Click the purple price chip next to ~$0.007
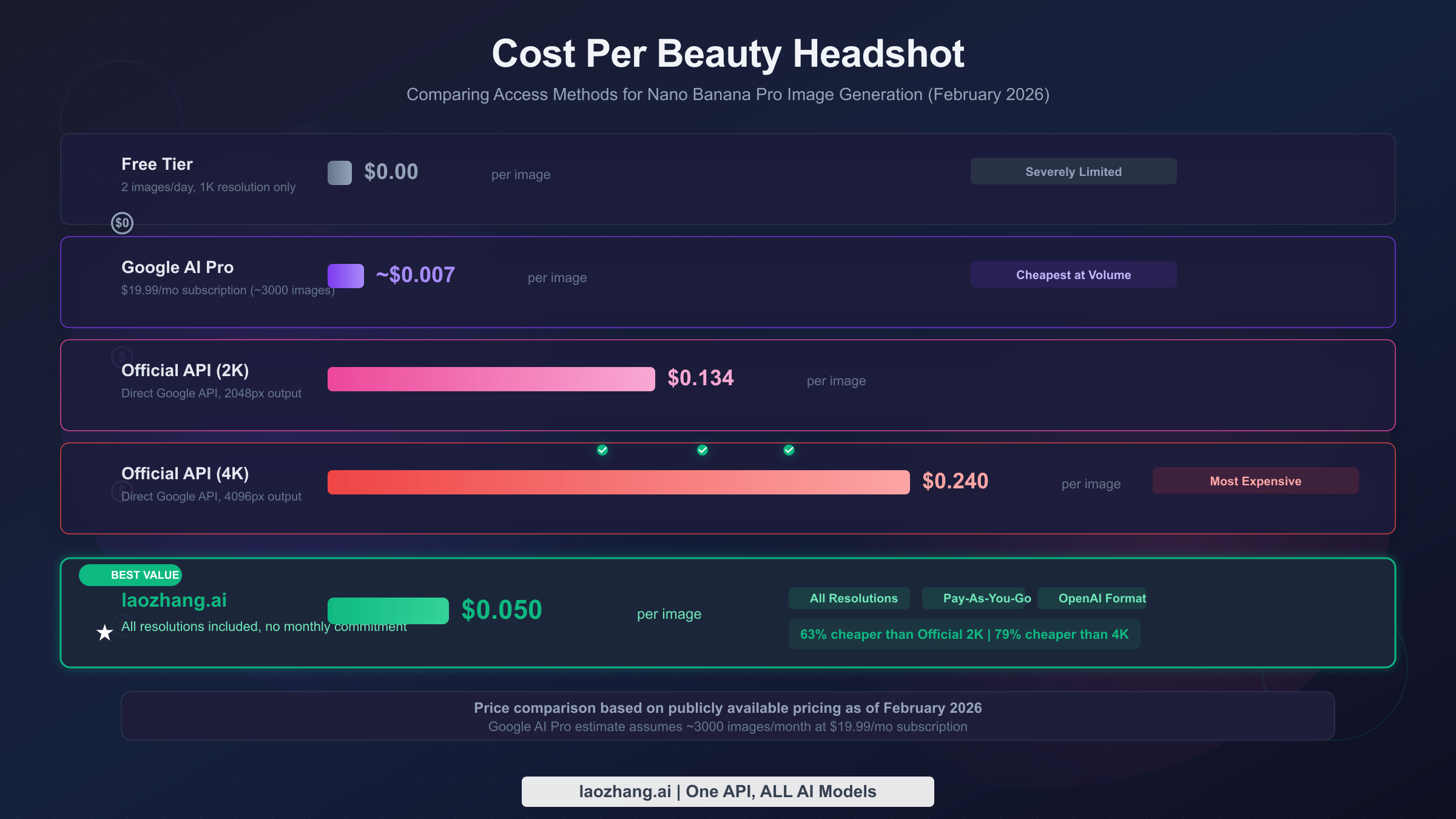This screenshot has height=819, width=1456. click(x=345, y=275)
